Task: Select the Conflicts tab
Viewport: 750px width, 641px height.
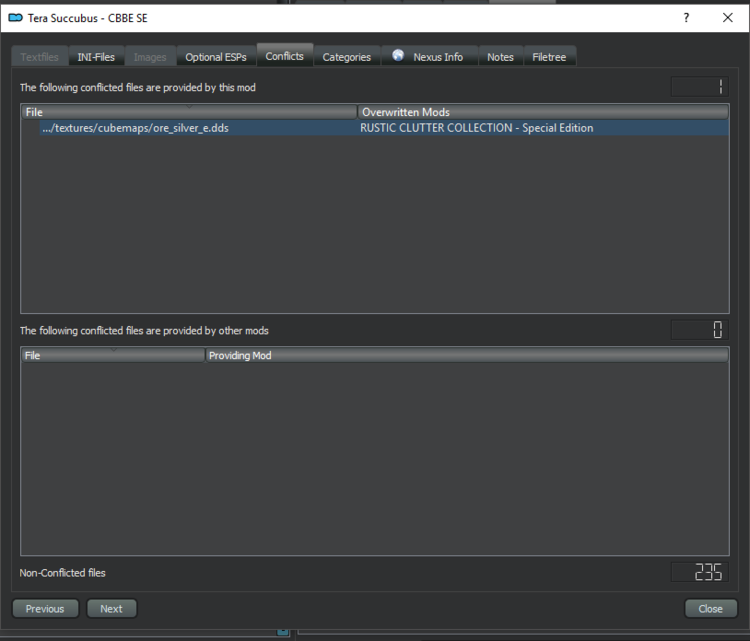Action: point(285,56)
